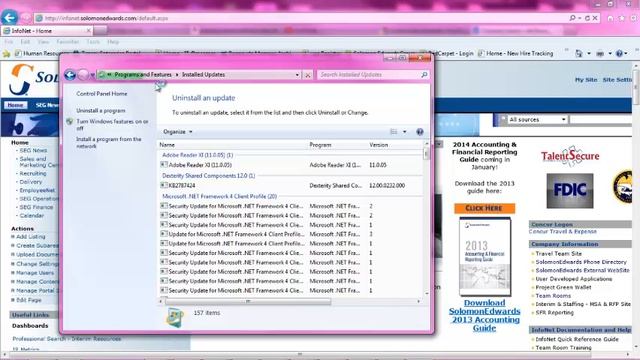Collapse the Adobe Reader XI (11.0.05) group
Screen dimensions: 640x360
[x=198, y=155]
